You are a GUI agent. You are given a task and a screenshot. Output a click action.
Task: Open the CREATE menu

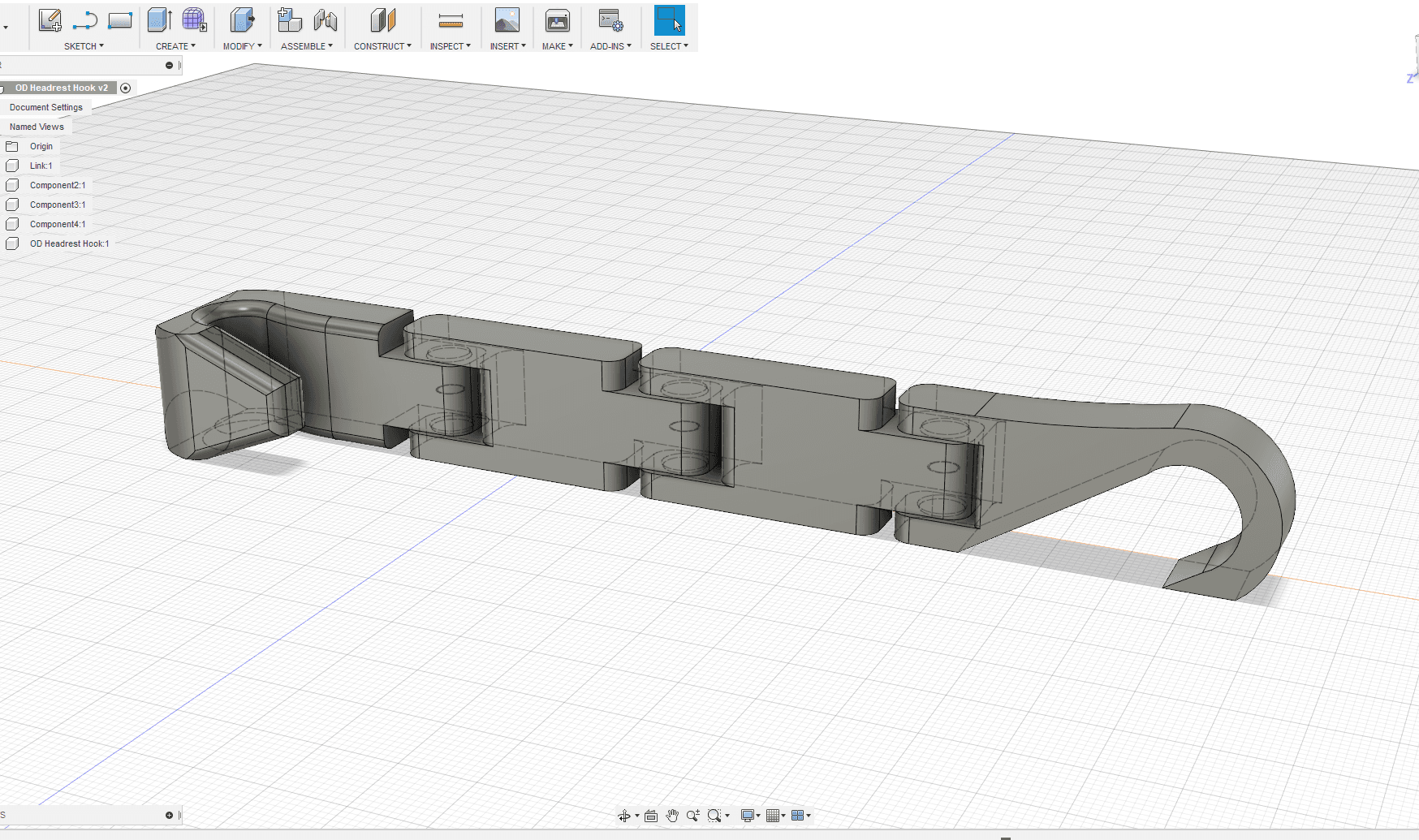175,46
